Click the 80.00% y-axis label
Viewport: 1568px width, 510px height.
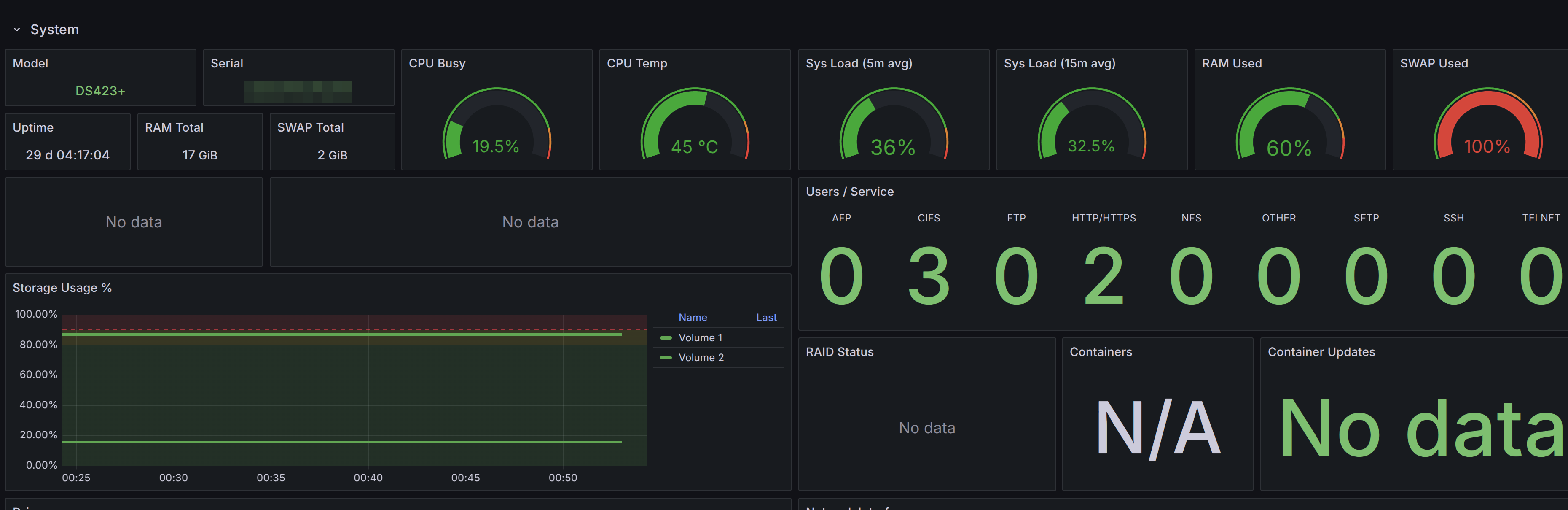click(38, 344)
